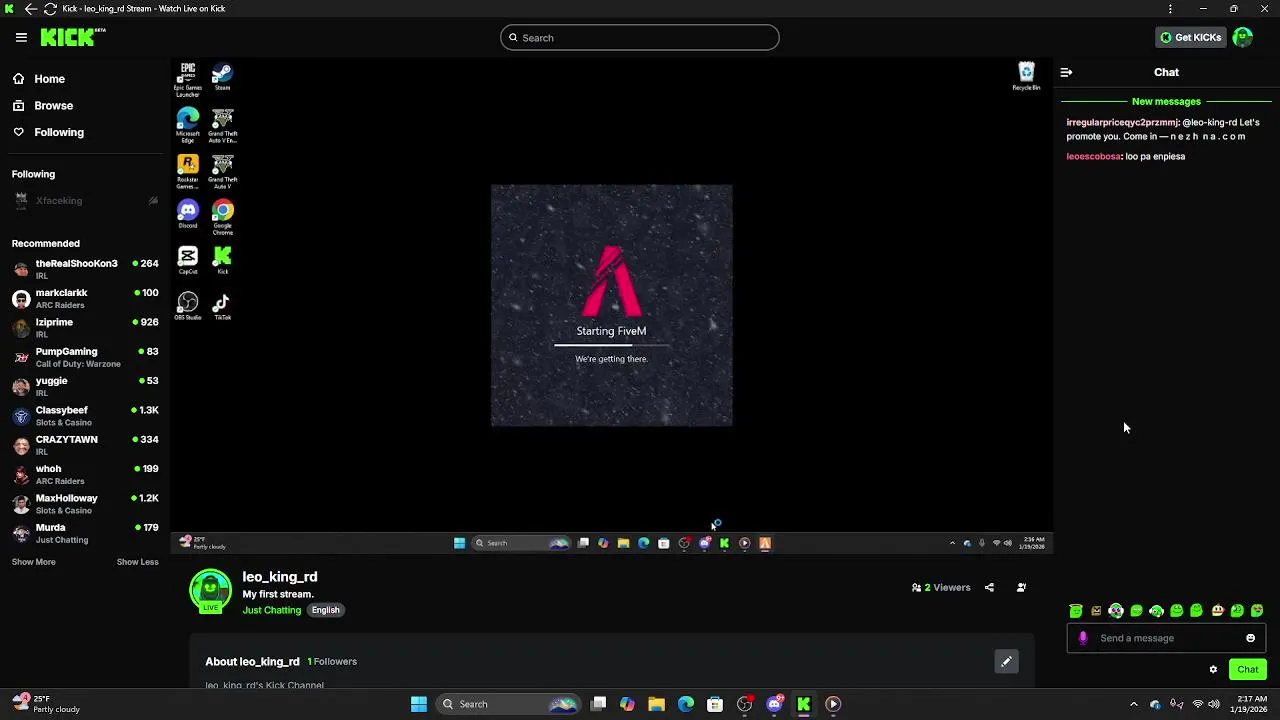Click Discord icon in streamed desktop
Viewport: 1280px width, 720px height.
[188, 214]
